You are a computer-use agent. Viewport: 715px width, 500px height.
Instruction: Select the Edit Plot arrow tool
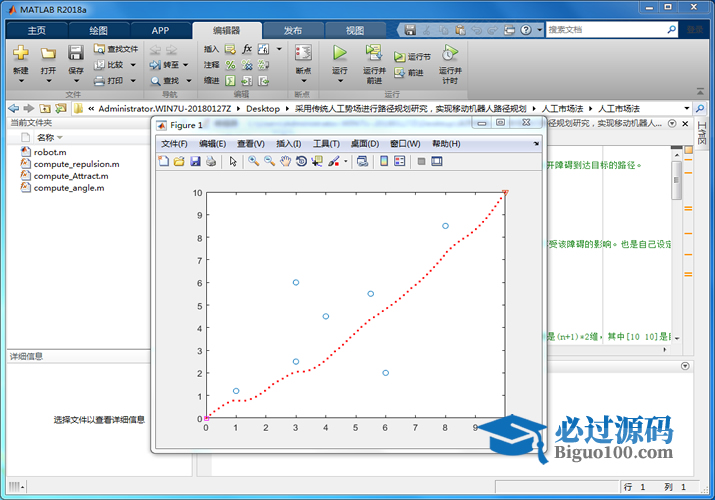233,161
